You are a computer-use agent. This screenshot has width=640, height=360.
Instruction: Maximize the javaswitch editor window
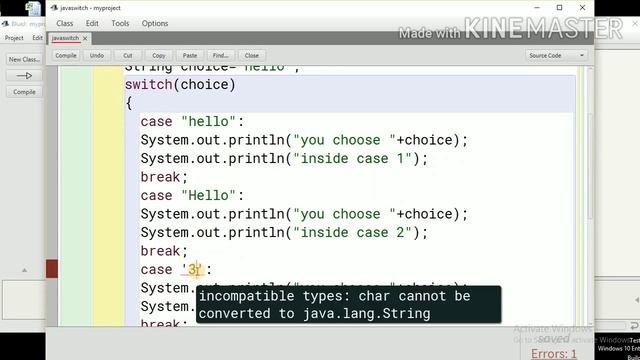click(x=560, y=8)
